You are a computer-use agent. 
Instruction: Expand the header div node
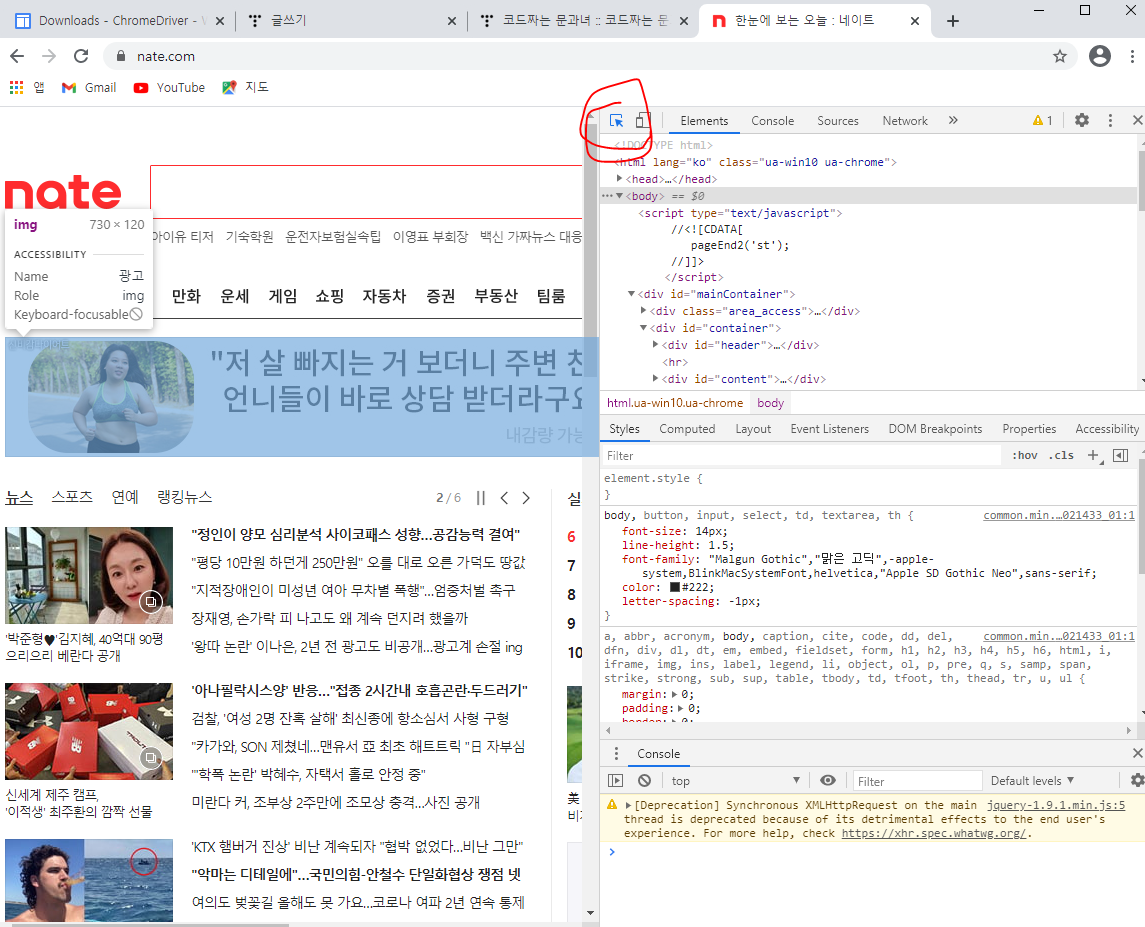656,344
